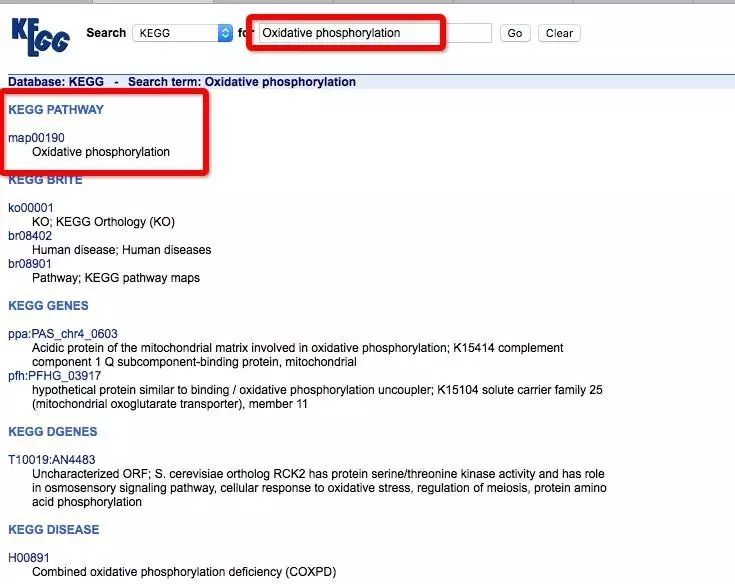This screenshot has height=584, width=735.
Task: Click 'Search term: Oxidative phosphorylation' header text
Action: click(x=242, y=82)
